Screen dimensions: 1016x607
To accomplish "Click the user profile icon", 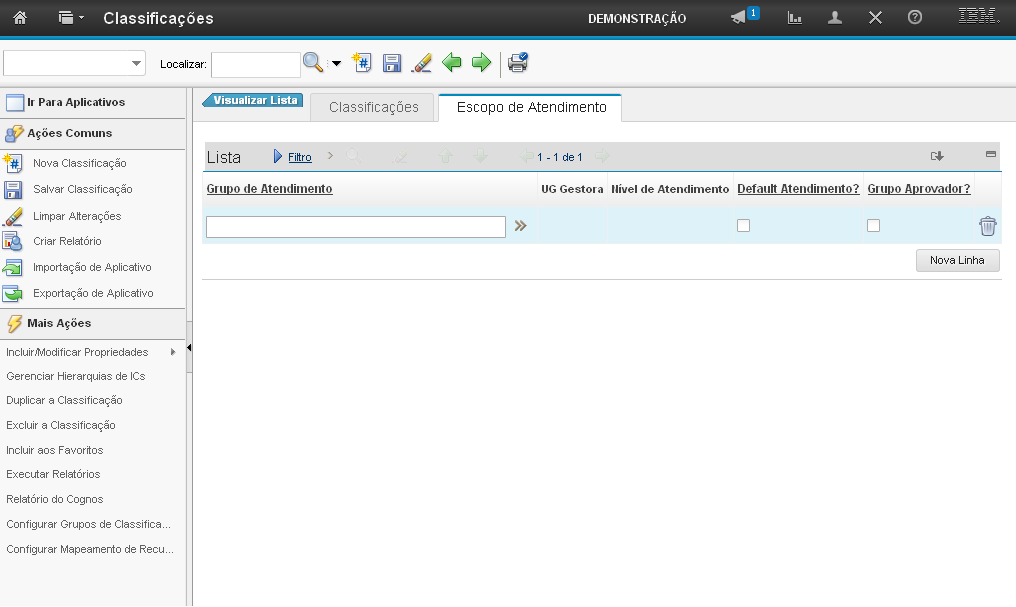I will (835, 18).
